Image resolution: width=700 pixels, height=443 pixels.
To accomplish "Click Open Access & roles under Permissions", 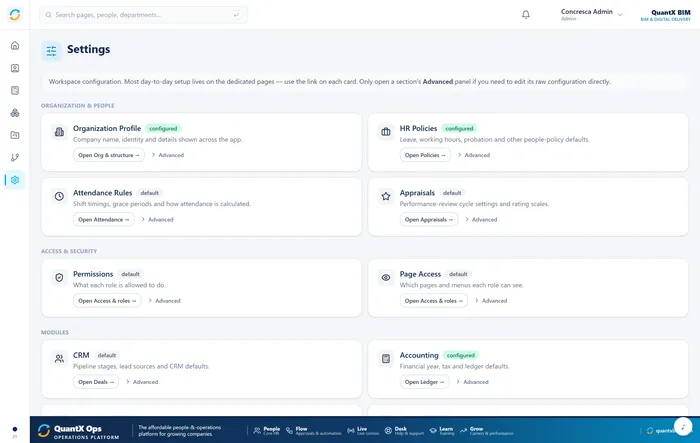I will [107, 301].
